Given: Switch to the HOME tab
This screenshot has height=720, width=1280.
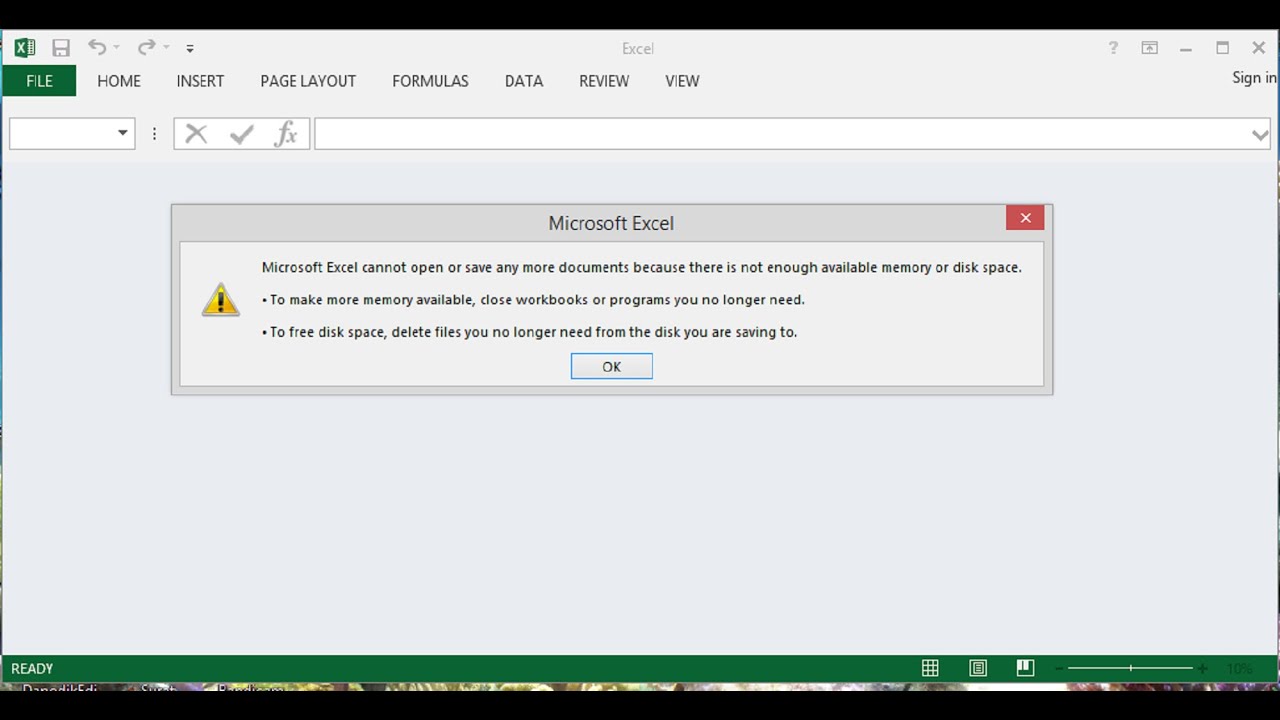Looking at the screenshot, I should point(119,81).
